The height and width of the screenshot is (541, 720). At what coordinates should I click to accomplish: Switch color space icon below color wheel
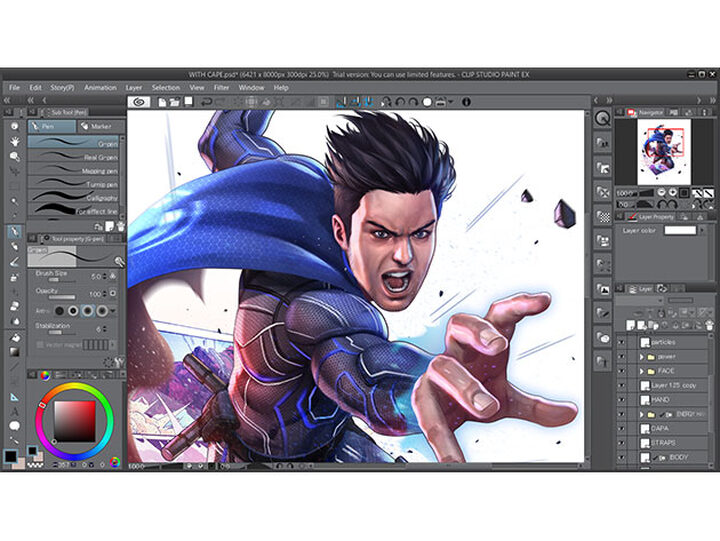(x=115, y=462)
